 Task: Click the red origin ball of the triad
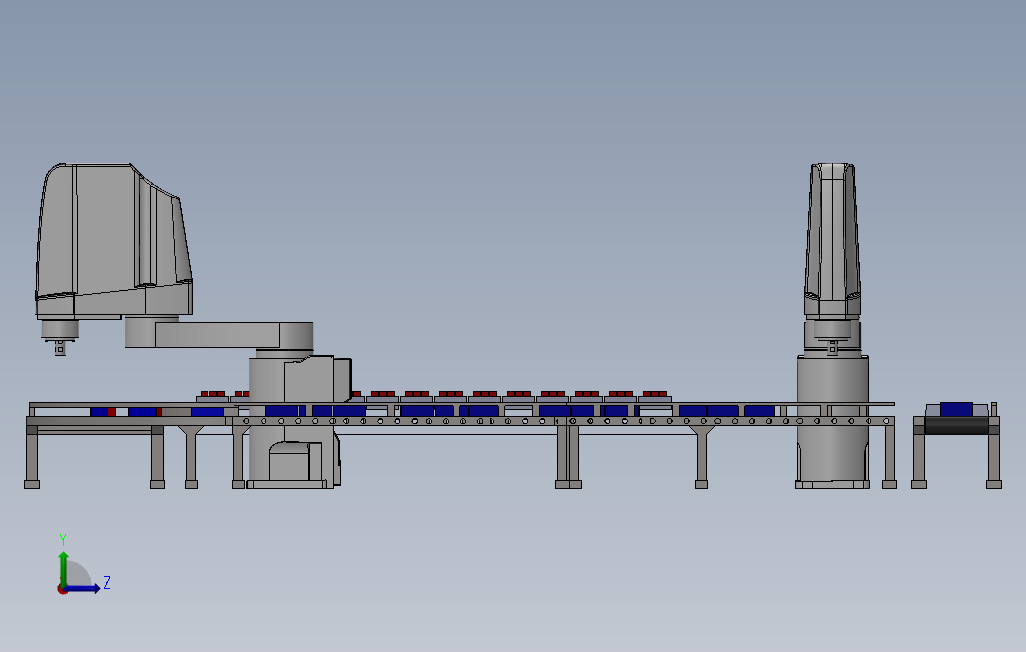point(62,590)
